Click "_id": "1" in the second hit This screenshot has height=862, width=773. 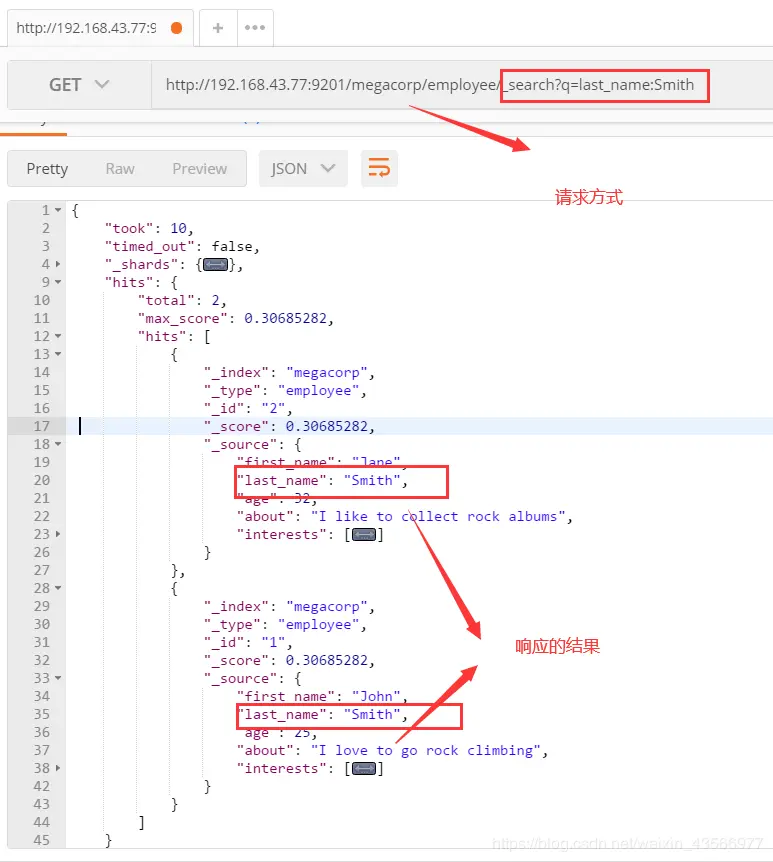pos(248,642)
